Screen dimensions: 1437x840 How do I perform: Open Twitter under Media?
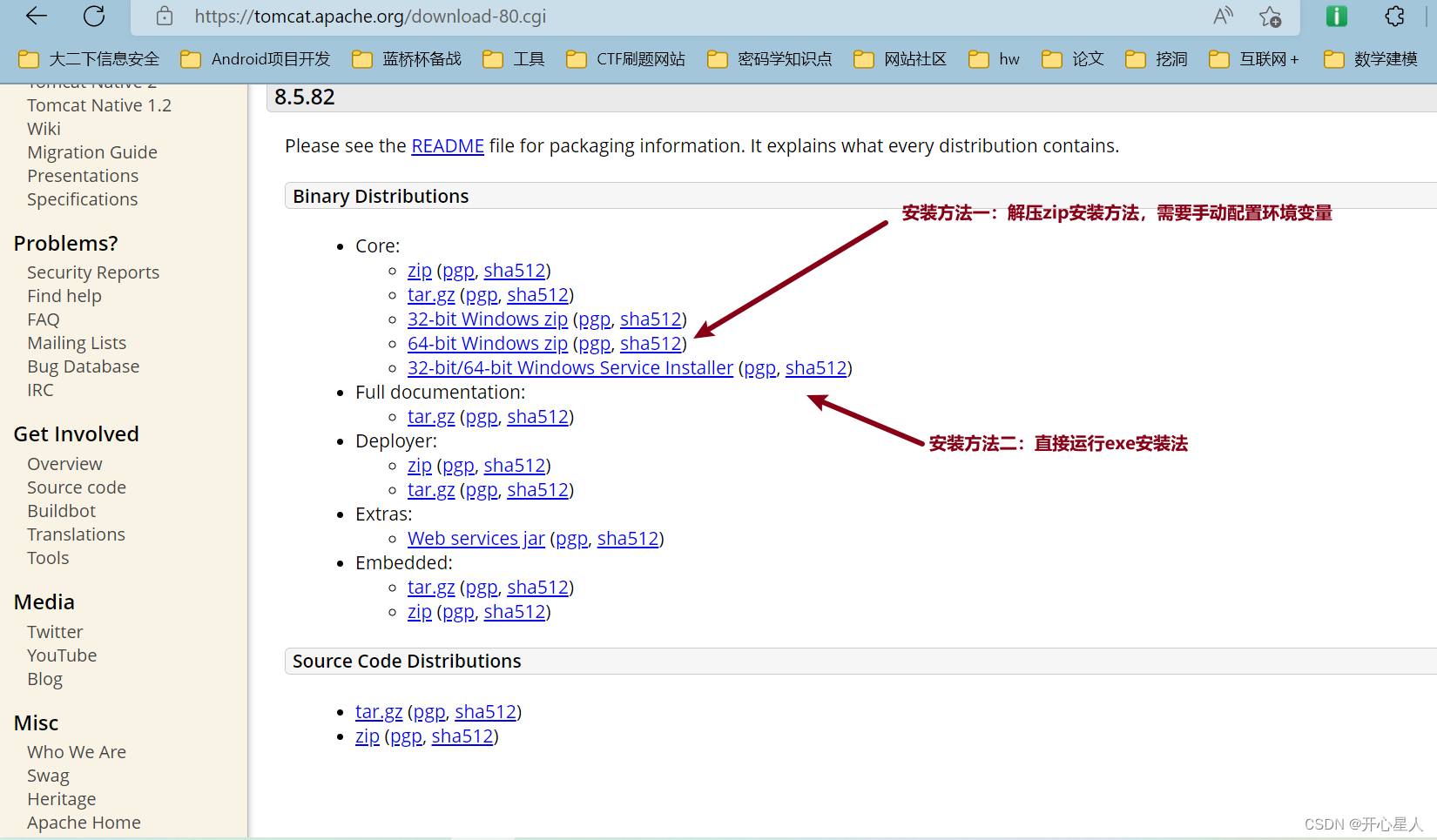tap(55, 632)
